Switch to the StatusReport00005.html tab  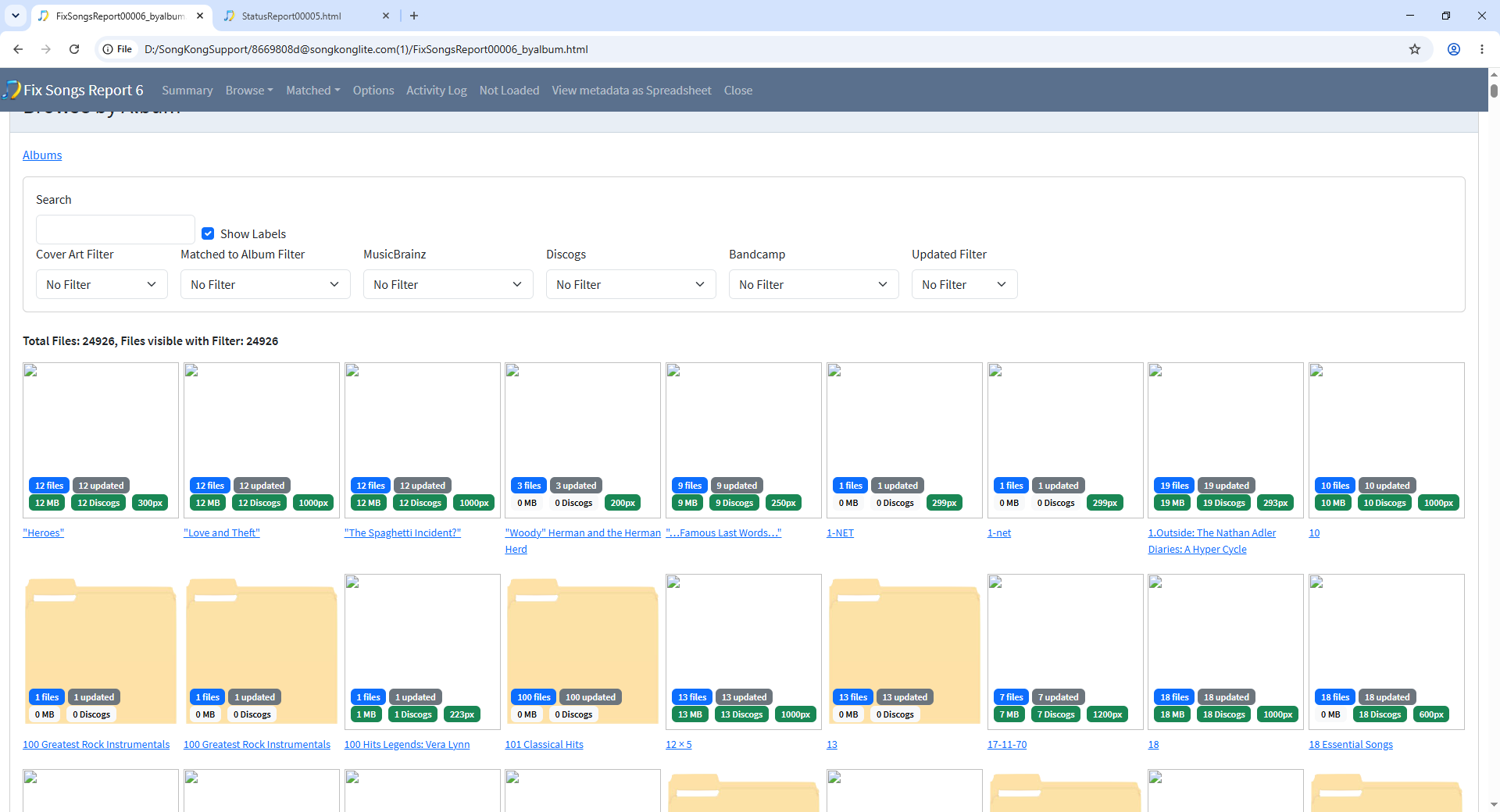coord(305,16)
